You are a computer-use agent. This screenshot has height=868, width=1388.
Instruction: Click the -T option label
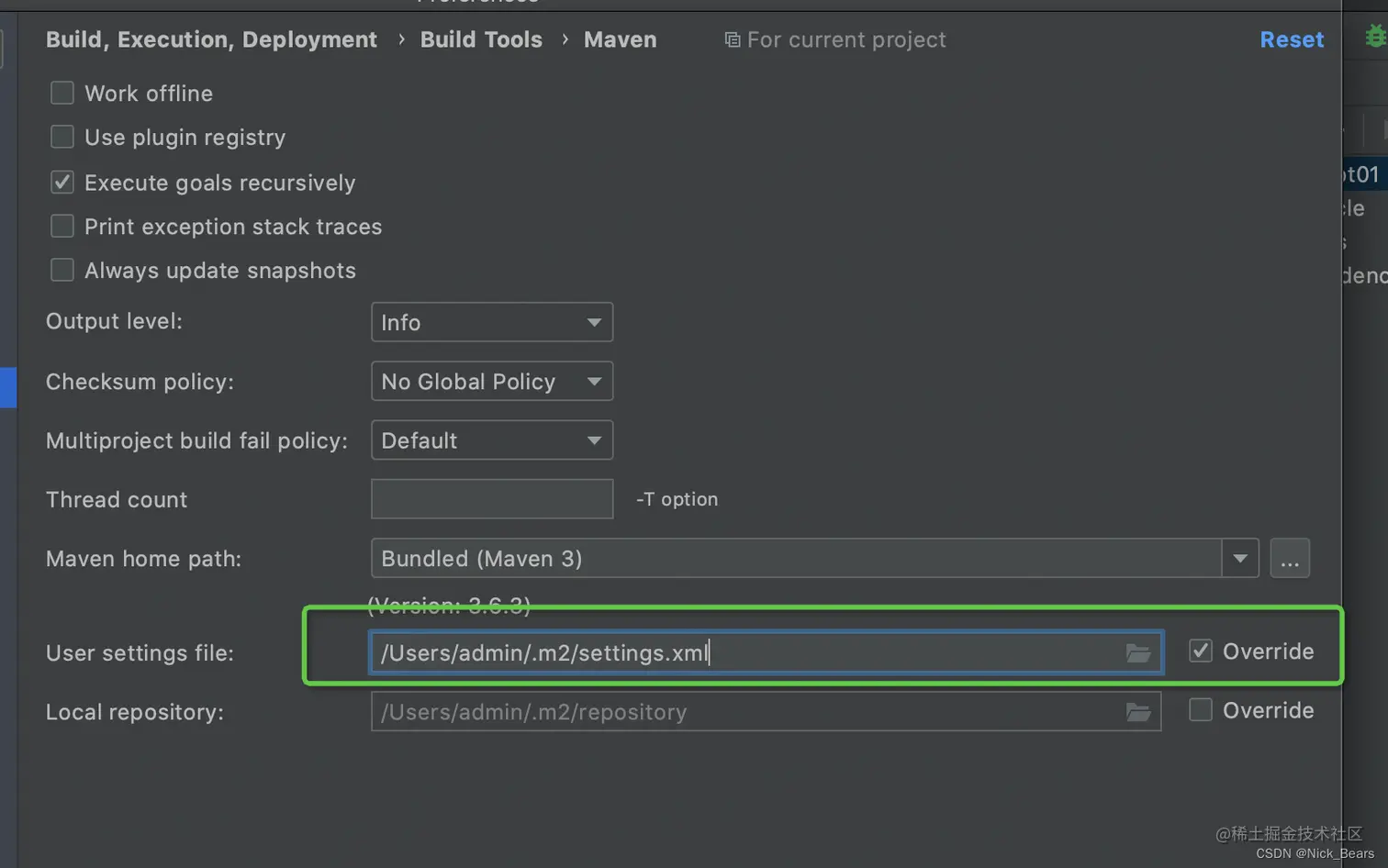(x=677, y=499)
